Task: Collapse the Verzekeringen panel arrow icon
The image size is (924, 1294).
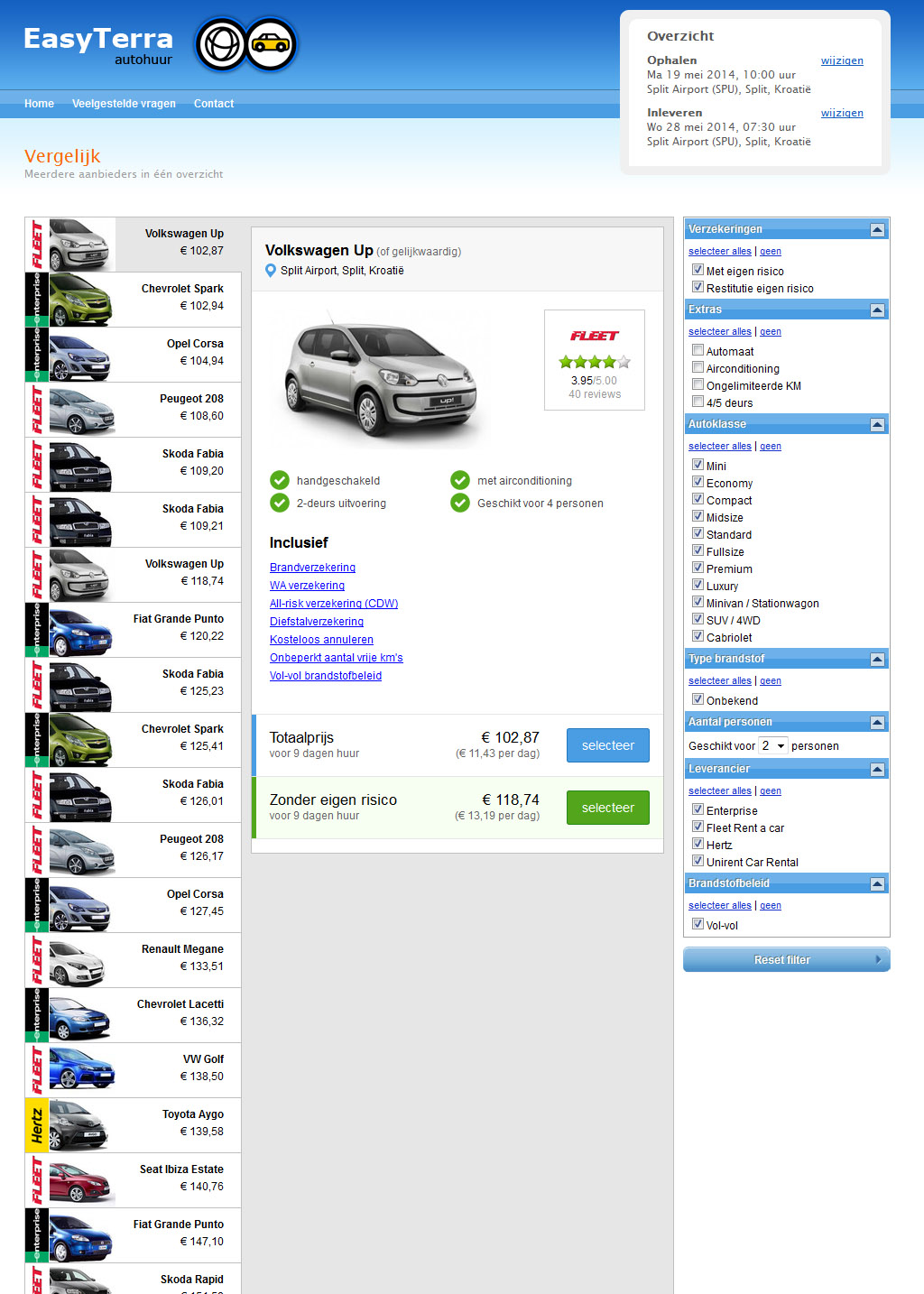Action: click(x=877, y=230)
